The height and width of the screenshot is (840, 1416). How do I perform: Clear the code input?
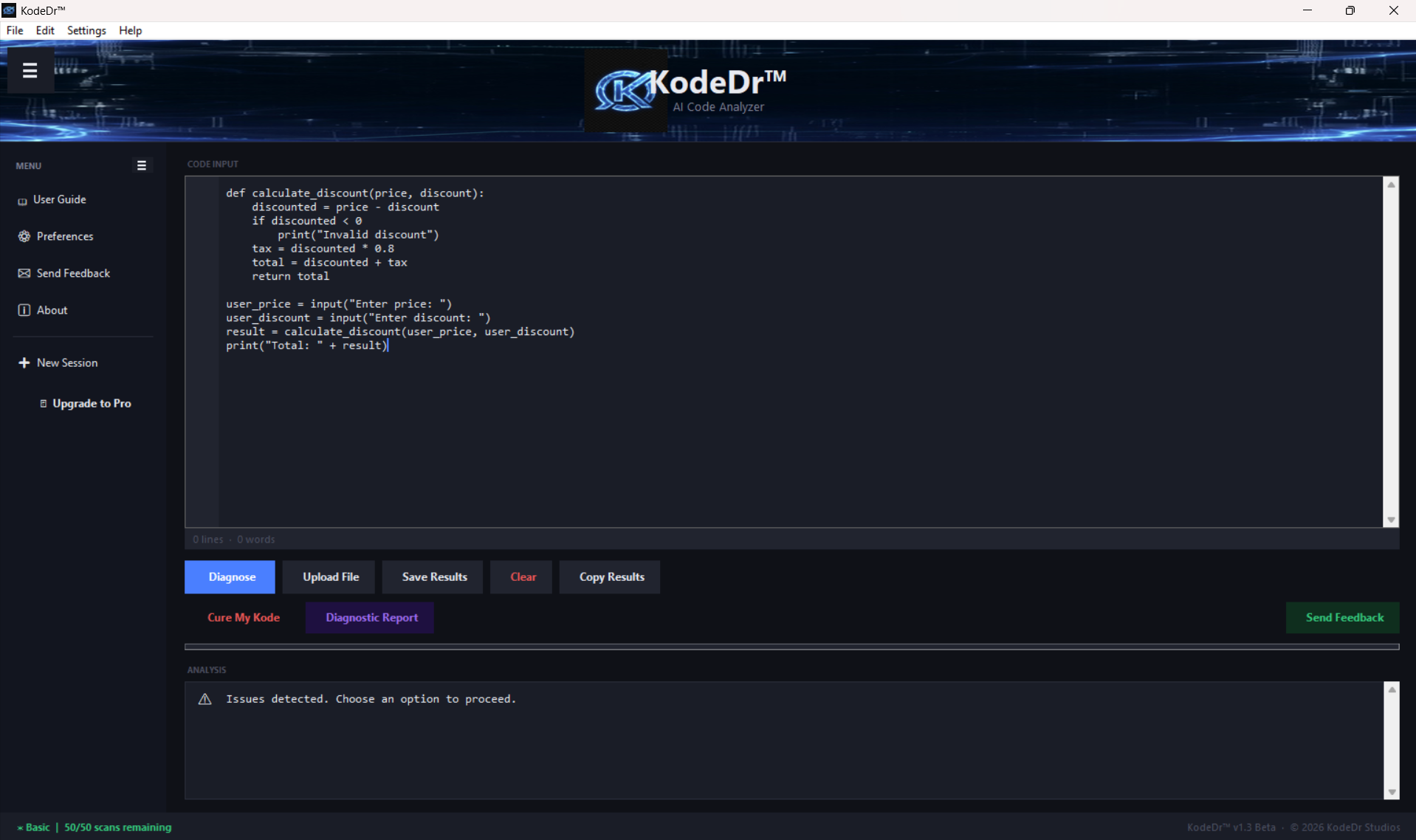click(x=521, y=576)
